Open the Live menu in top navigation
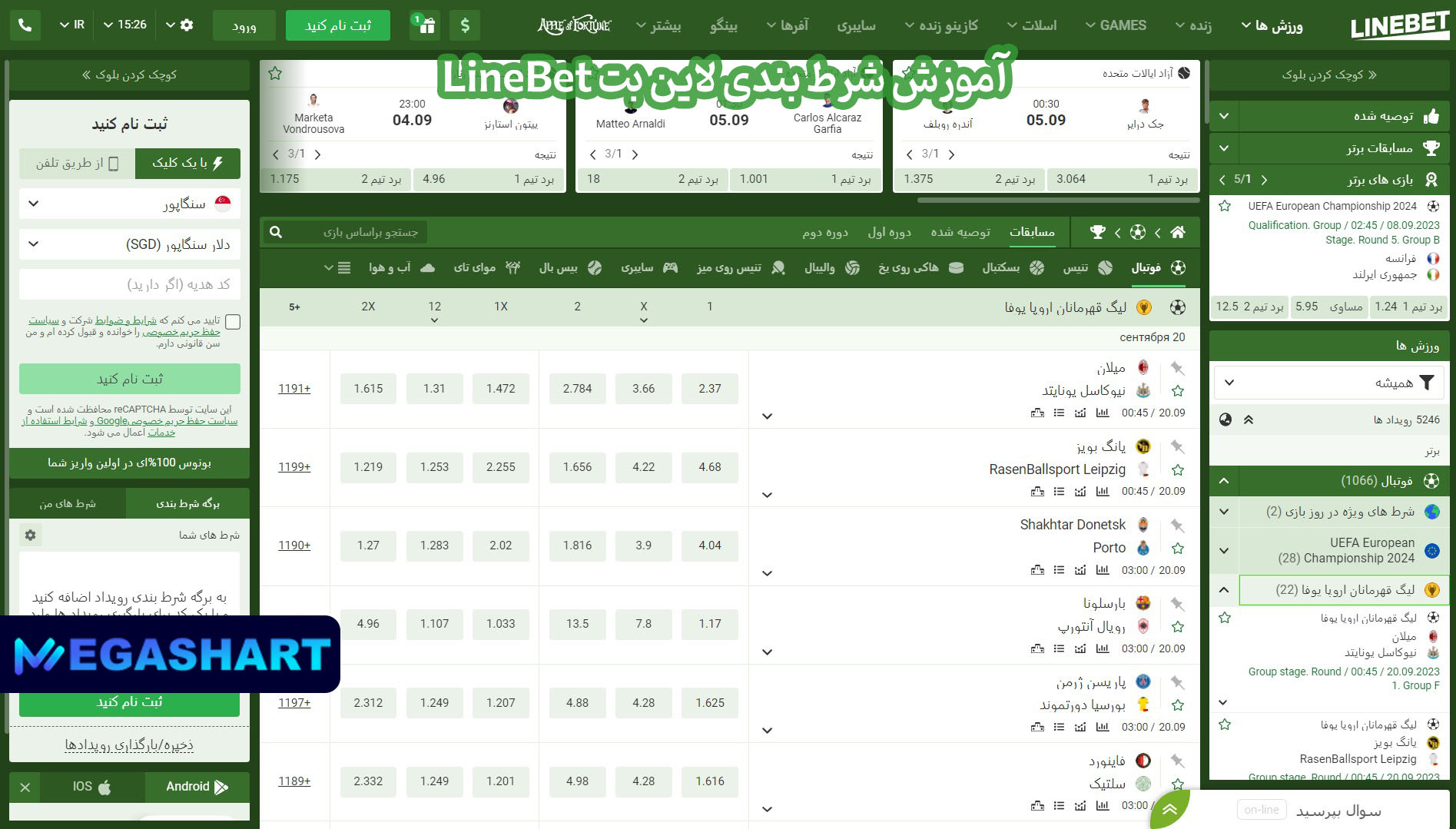Screen dimensions: 1456x829 tap(1193, 25)
